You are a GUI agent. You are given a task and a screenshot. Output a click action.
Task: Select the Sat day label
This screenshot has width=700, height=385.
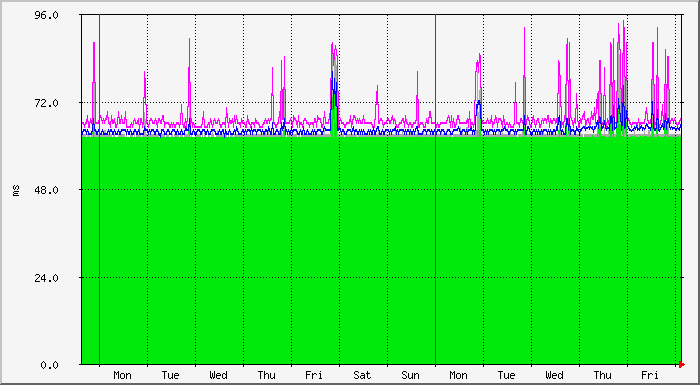coord(362,375)
